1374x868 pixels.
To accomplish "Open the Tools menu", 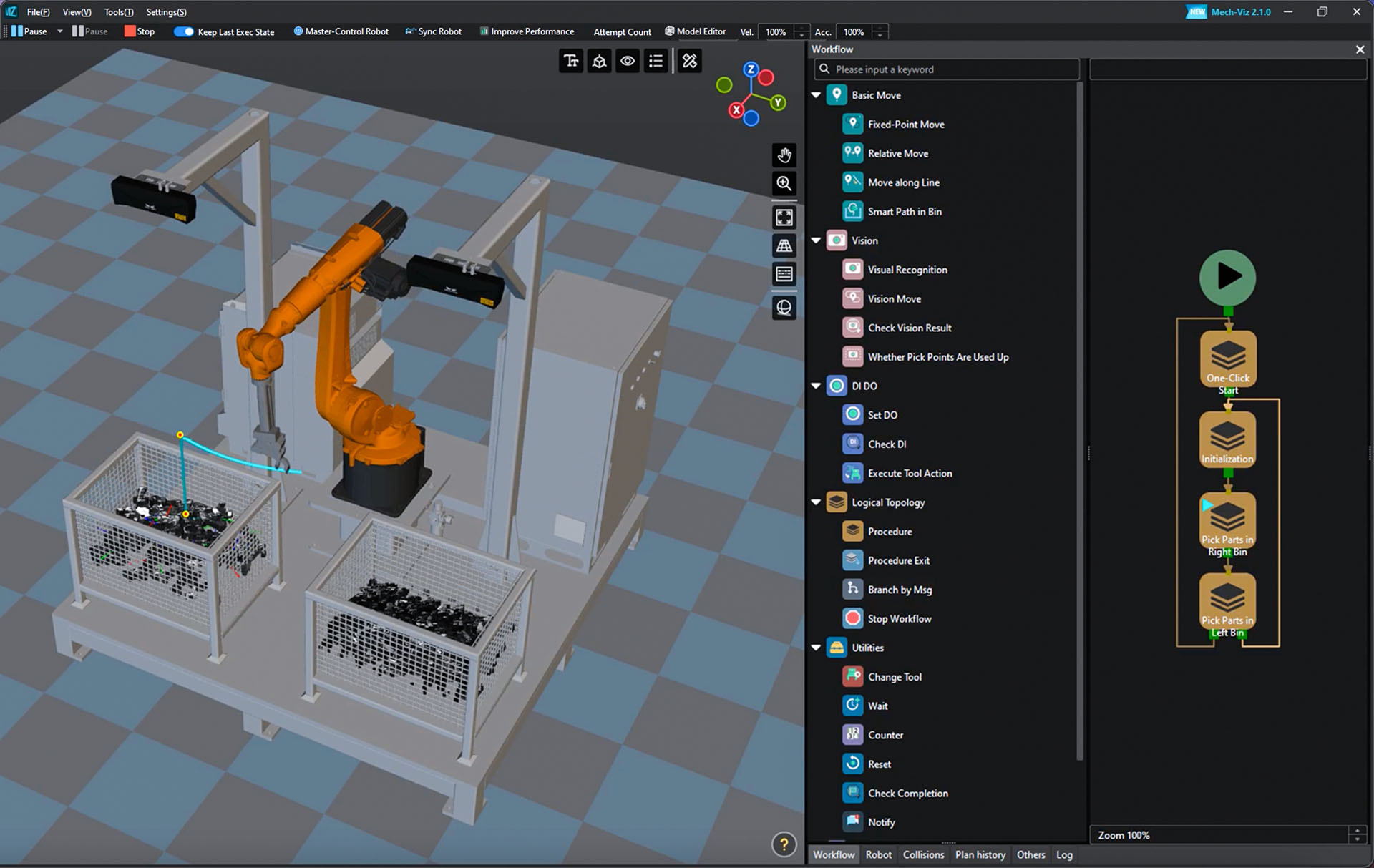I will click(119, 12).
